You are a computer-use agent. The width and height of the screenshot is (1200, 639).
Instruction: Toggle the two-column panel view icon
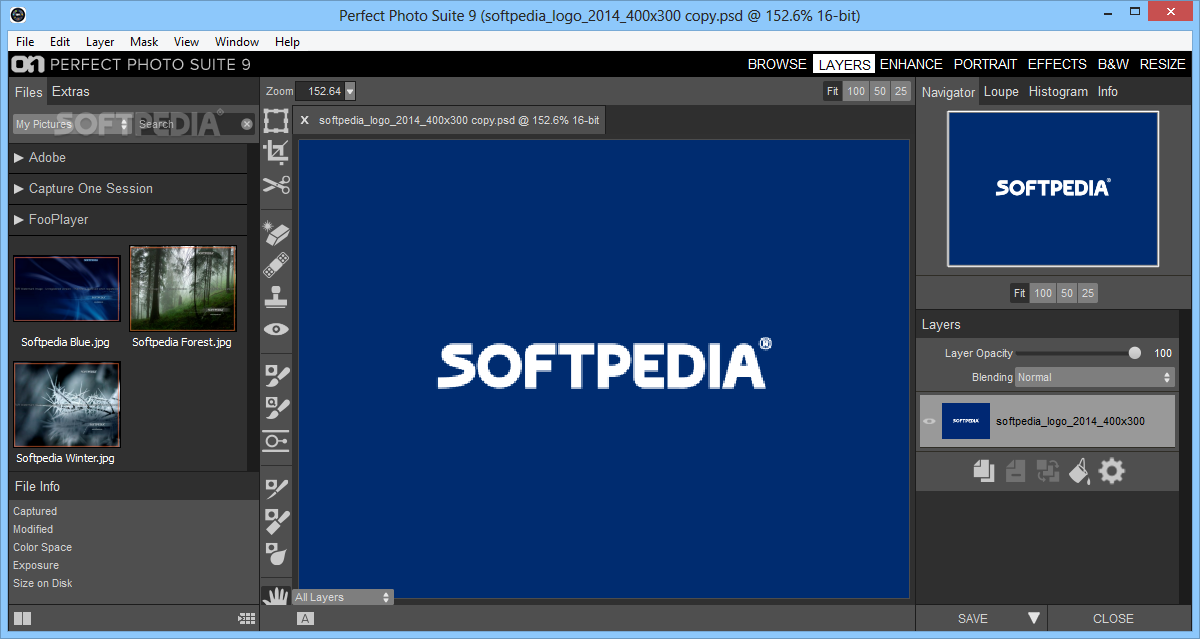(x=22, y=619)
